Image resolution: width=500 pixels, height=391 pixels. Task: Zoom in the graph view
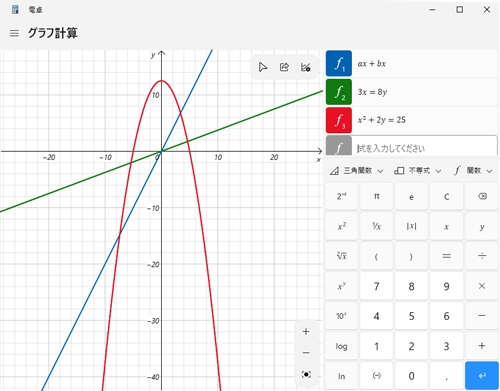(x=306, y=331)
